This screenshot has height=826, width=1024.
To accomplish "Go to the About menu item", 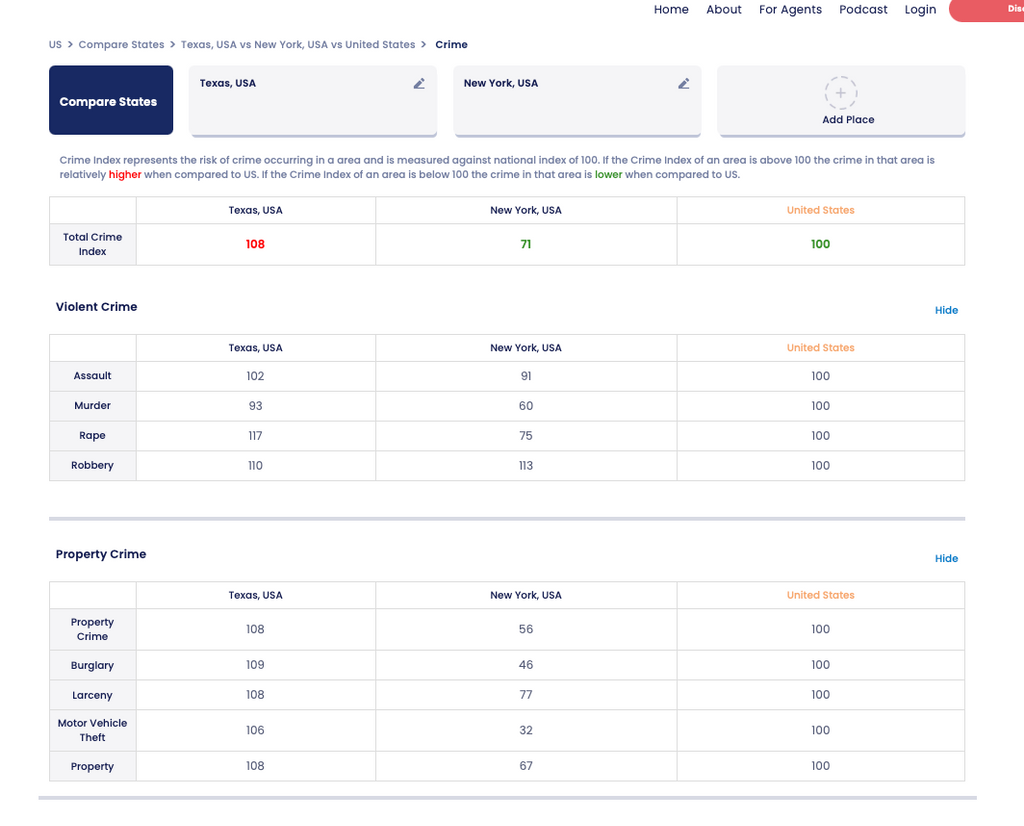I will (724, 10).
